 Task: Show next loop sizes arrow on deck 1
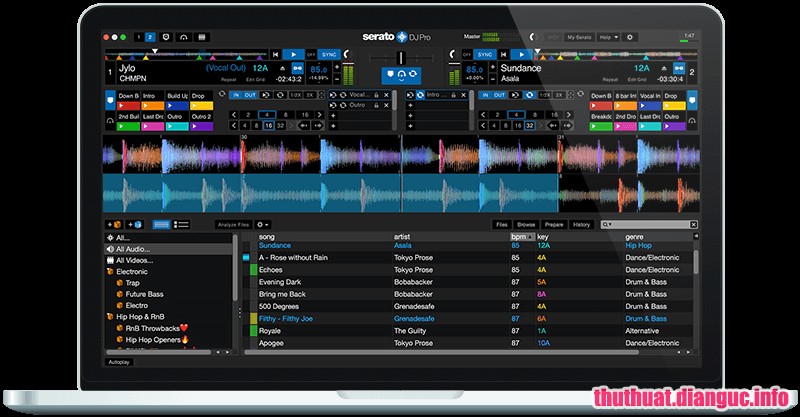pyautogui.click(x=319, y=115)
